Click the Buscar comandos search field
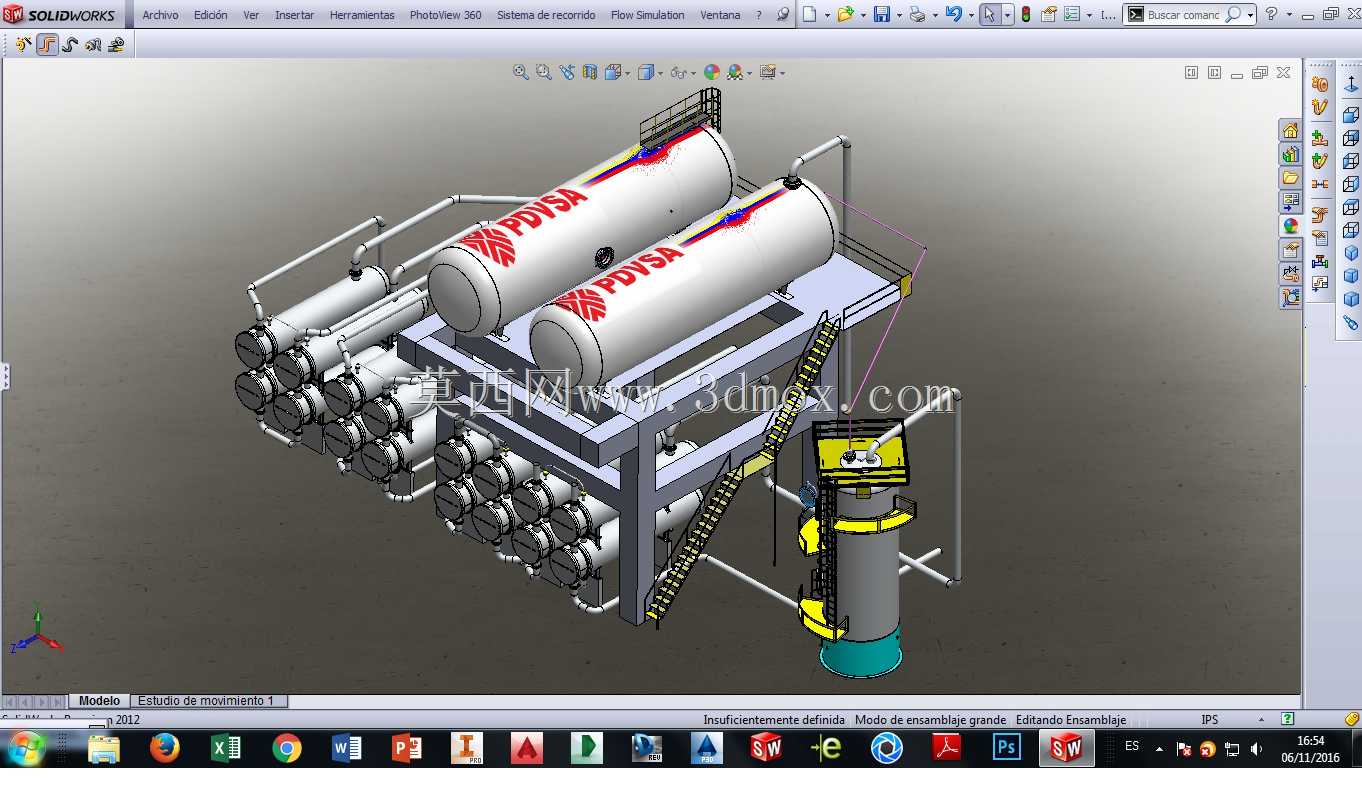The image size is (1362, 790). click(1183, 15)
